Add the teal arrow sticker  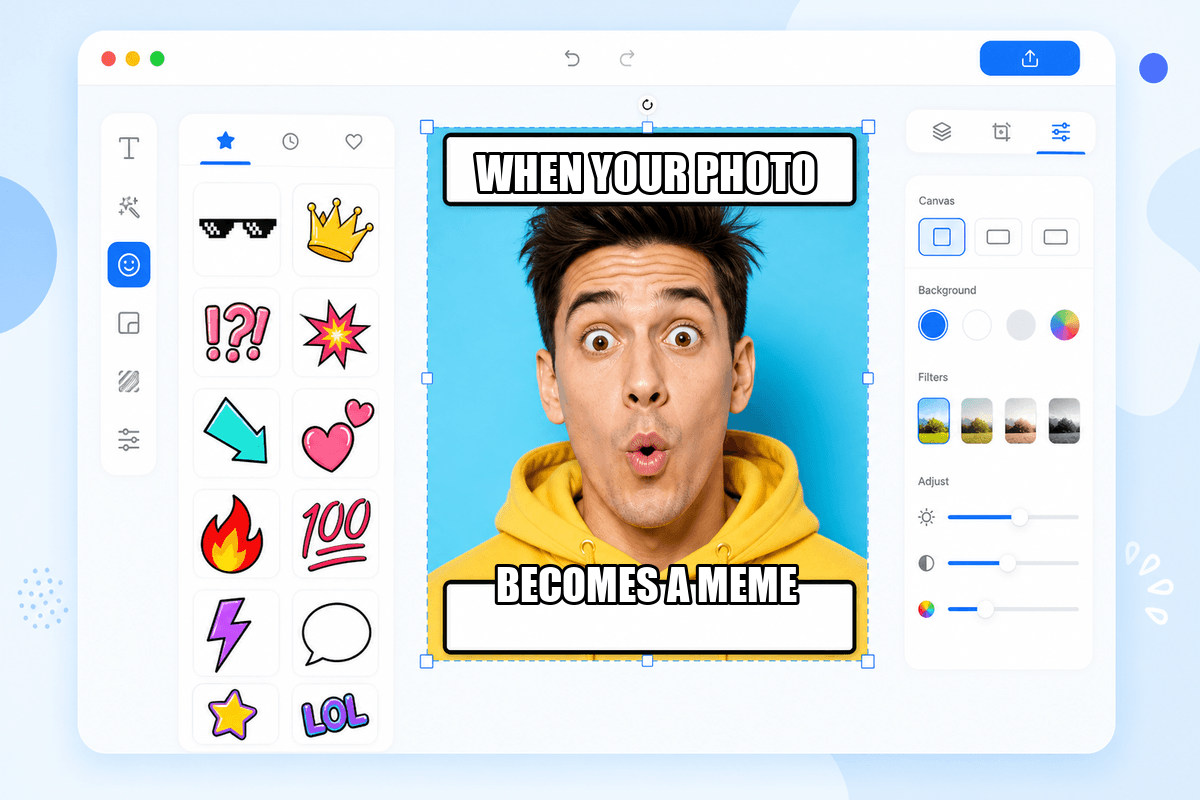[236, 433]
